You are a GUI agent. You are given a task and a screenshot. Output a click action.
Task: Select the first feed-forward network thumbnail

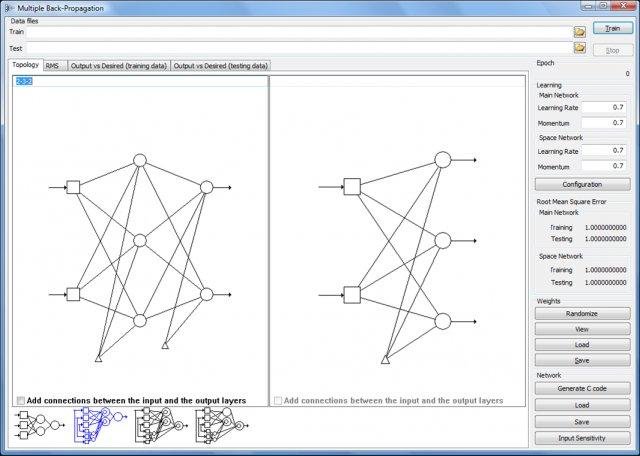click(40, 425)
